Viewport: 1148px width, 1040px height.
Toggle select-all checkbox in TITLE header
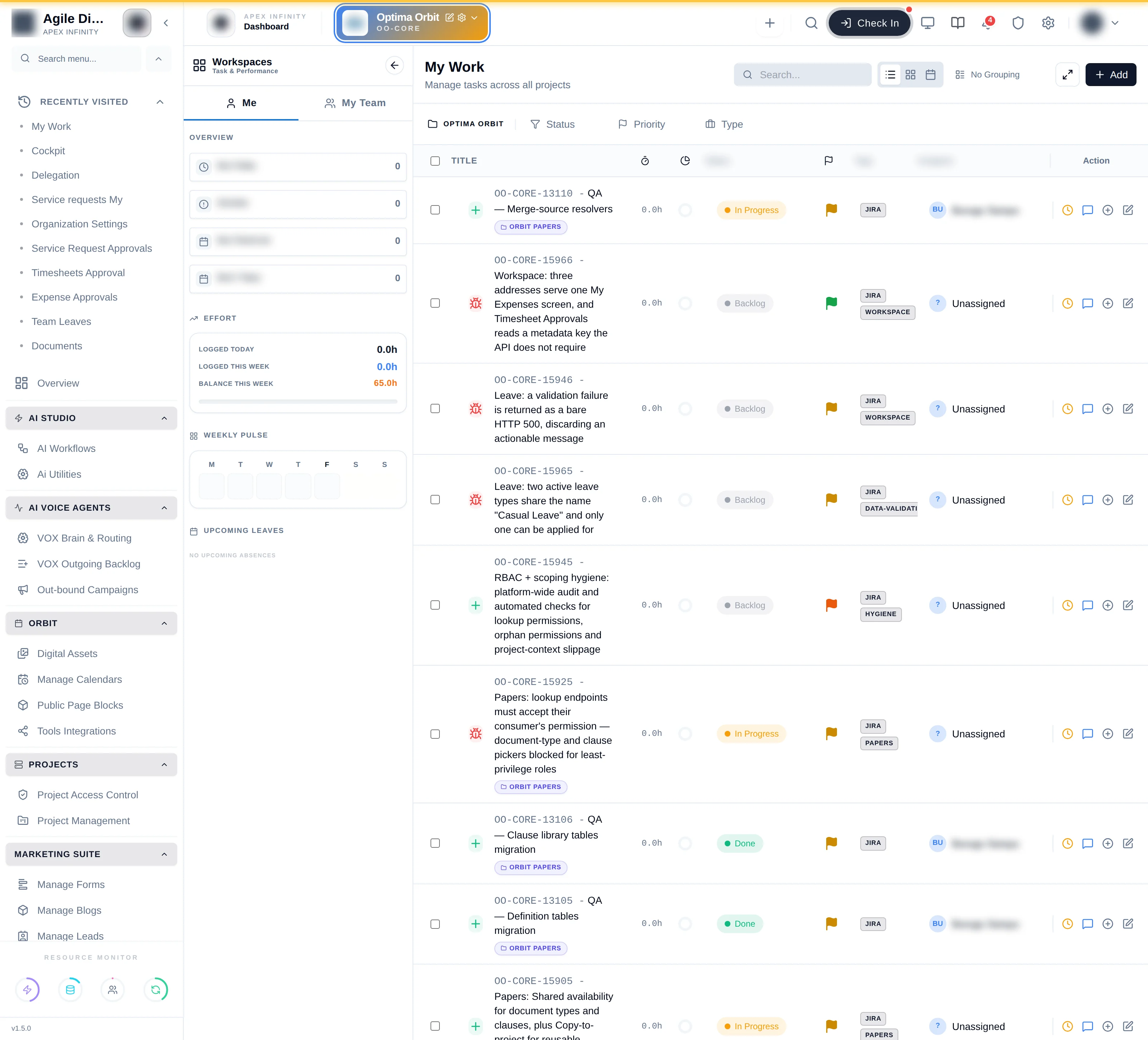[435, 161]
